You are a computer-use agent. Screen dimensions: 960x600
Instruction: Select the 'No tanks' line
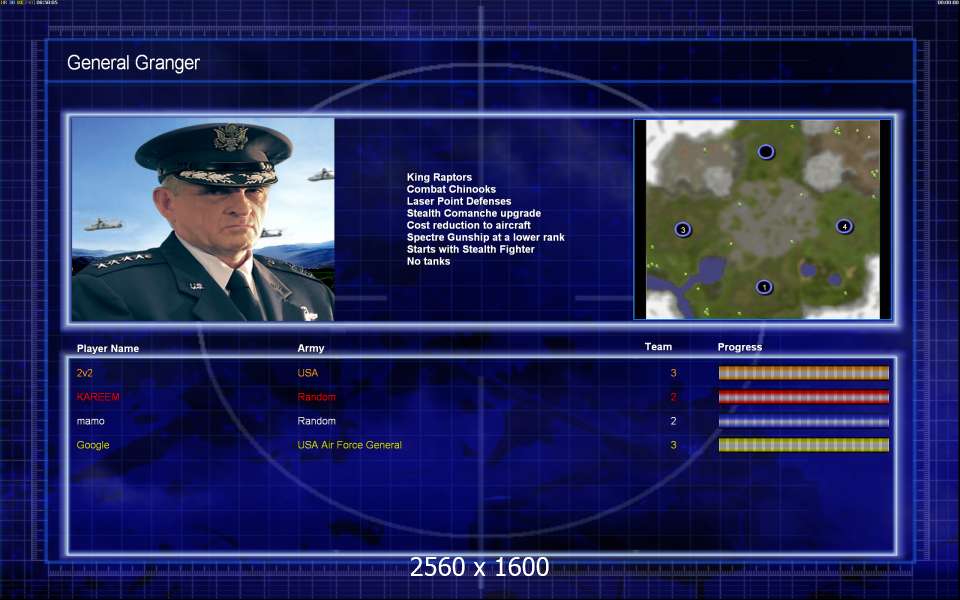428,261
